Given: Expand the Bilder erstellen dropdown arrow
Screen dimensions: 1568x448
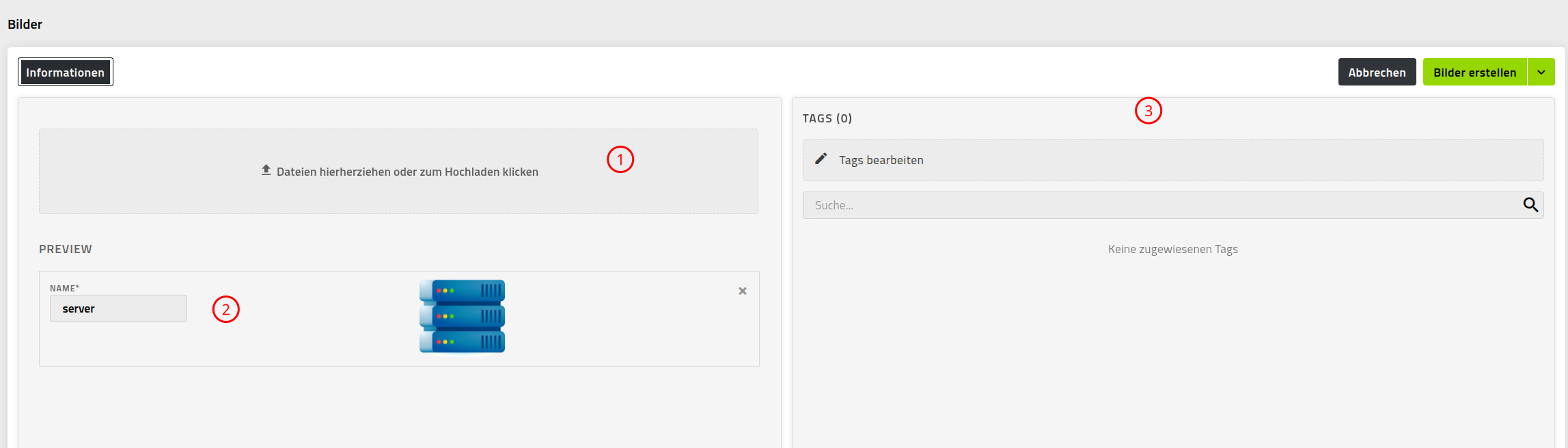Looking at the screenshot, I should pos(1541,72).
